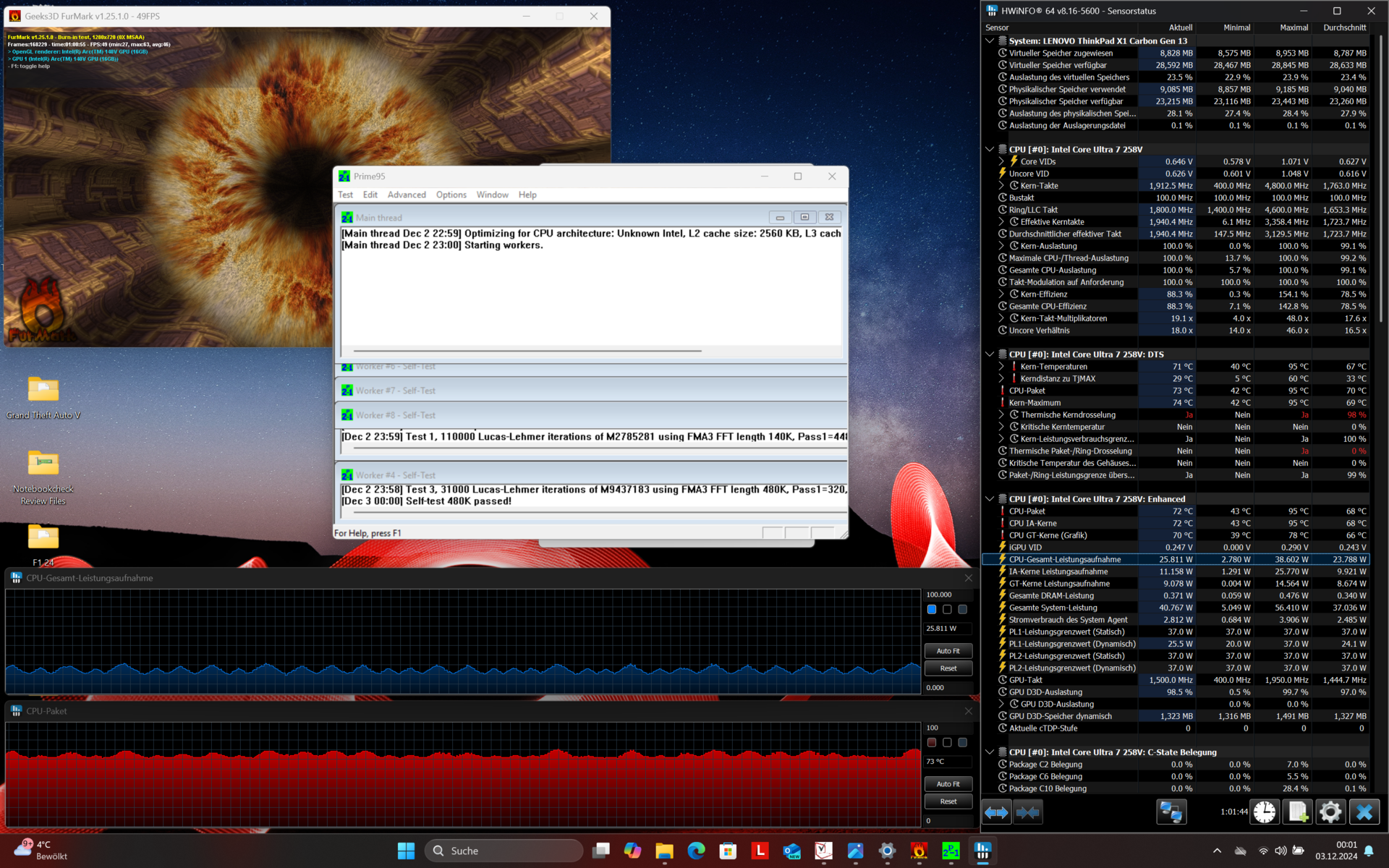This screenshot has width=1389, height=868.
Task: Expand the Core VIDs row
Action: pyautogui.click(x=1001, y=161)
